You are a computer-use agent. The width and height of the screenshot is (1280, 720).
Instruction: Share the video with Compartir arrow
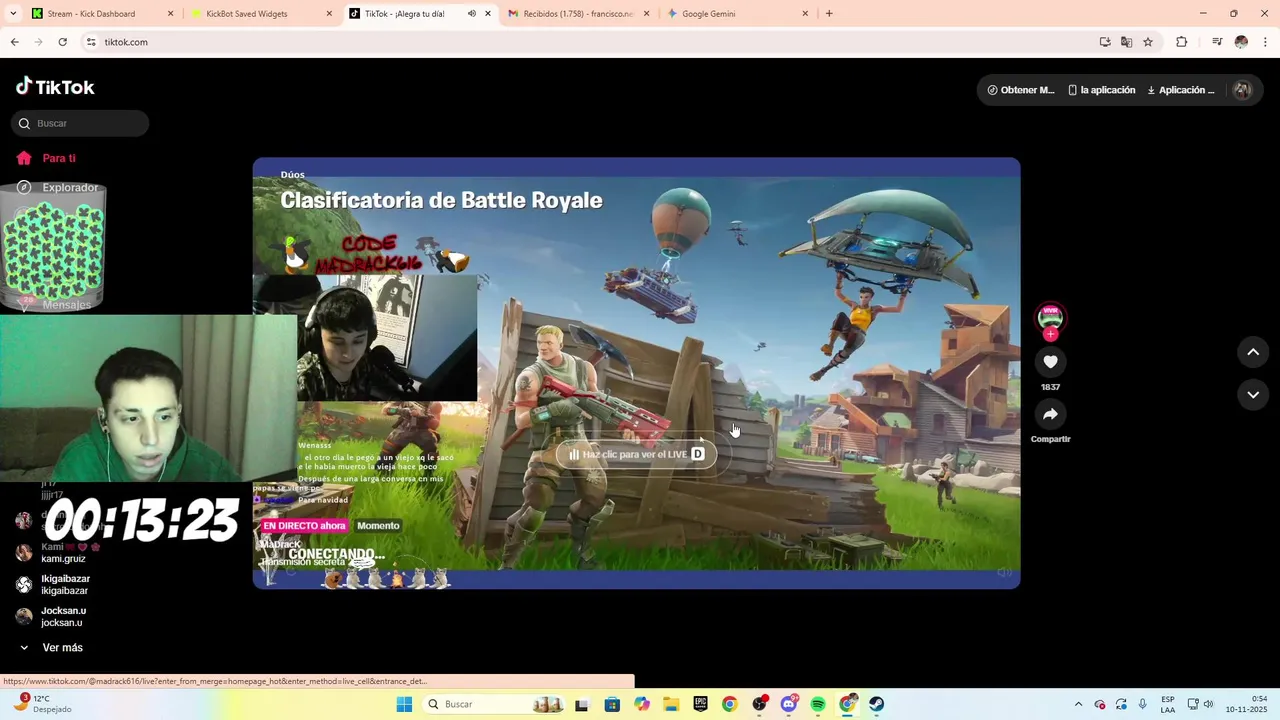[1050, 414]
